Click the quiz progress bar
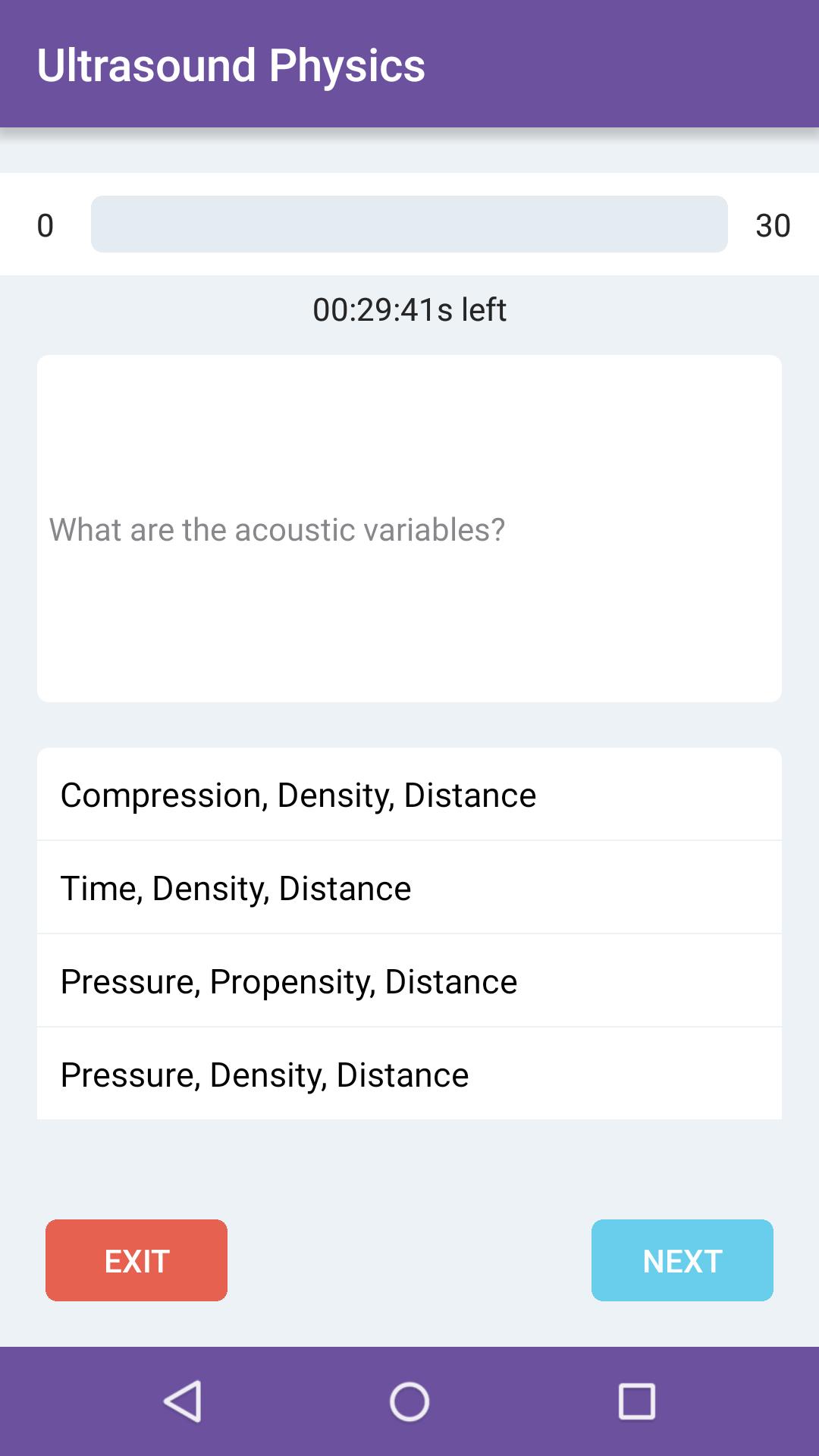 pyautogui.click(x=409, y=224)
